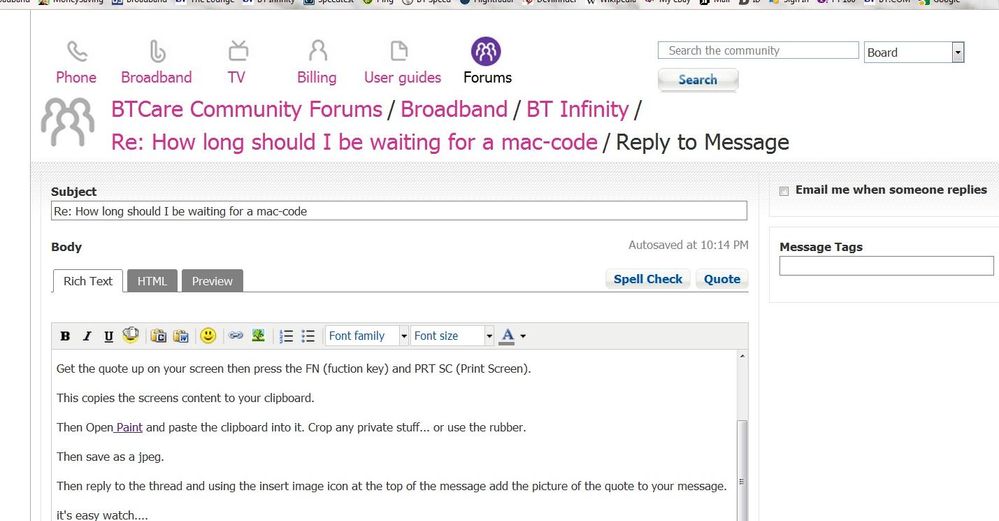
Task: Open the BTCare Community Forums breadcrumb link
Action: click(247, 109)
